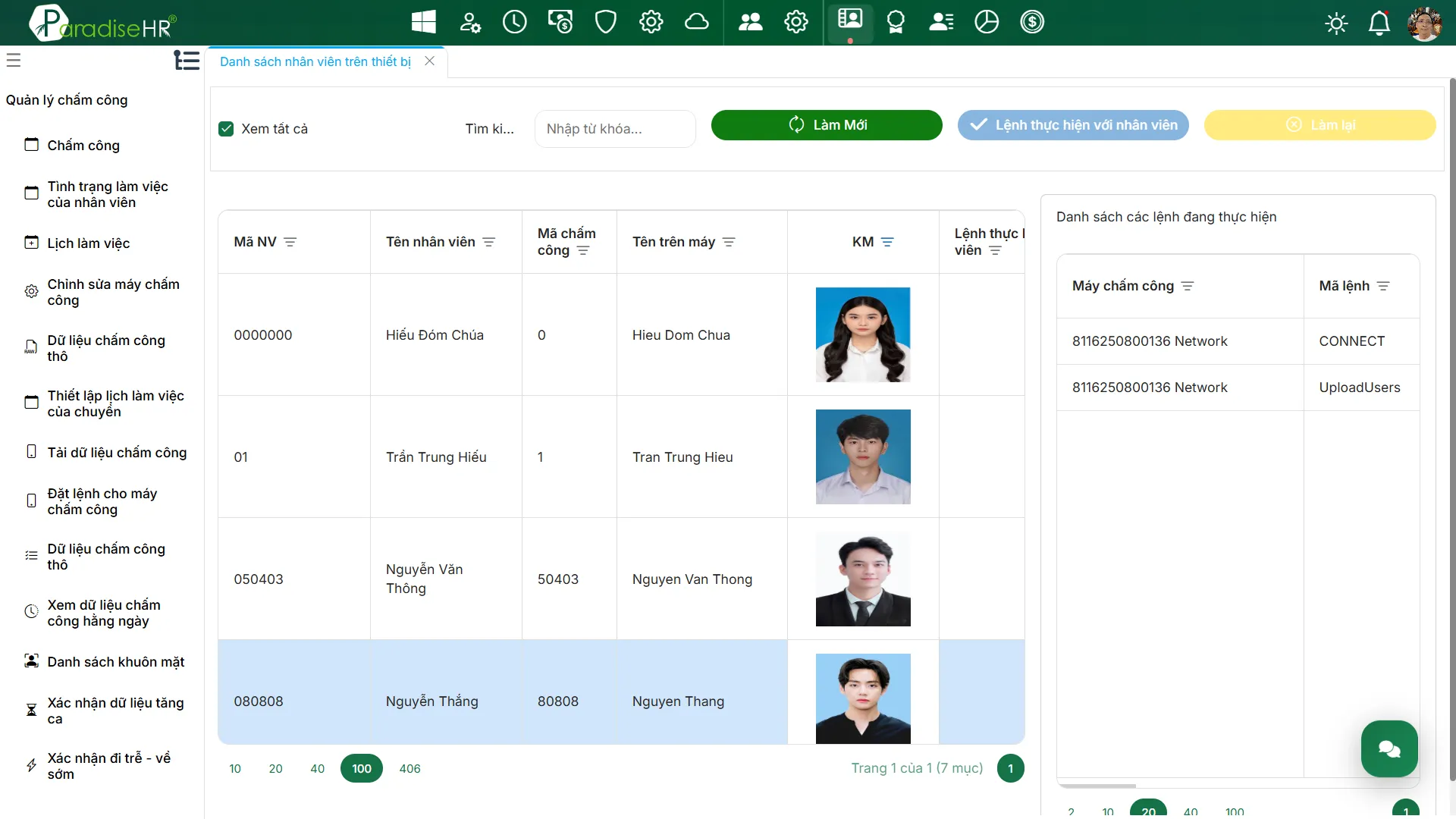Select the UploadUsers command row
This screenshot has height=819, width=1456.
1238,388
